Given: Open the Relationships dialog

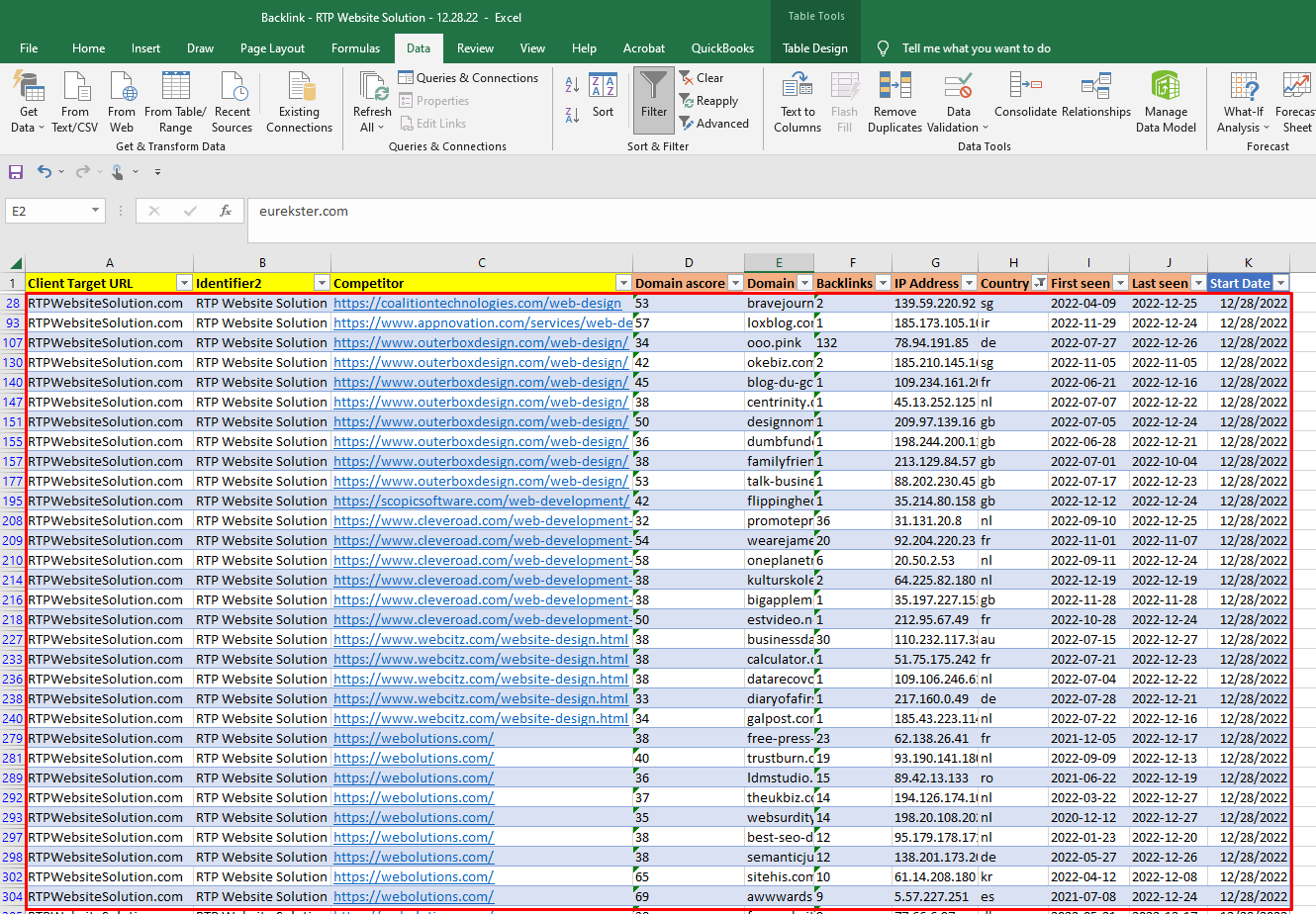Looking at the screenshot, I should [1096, 96].
